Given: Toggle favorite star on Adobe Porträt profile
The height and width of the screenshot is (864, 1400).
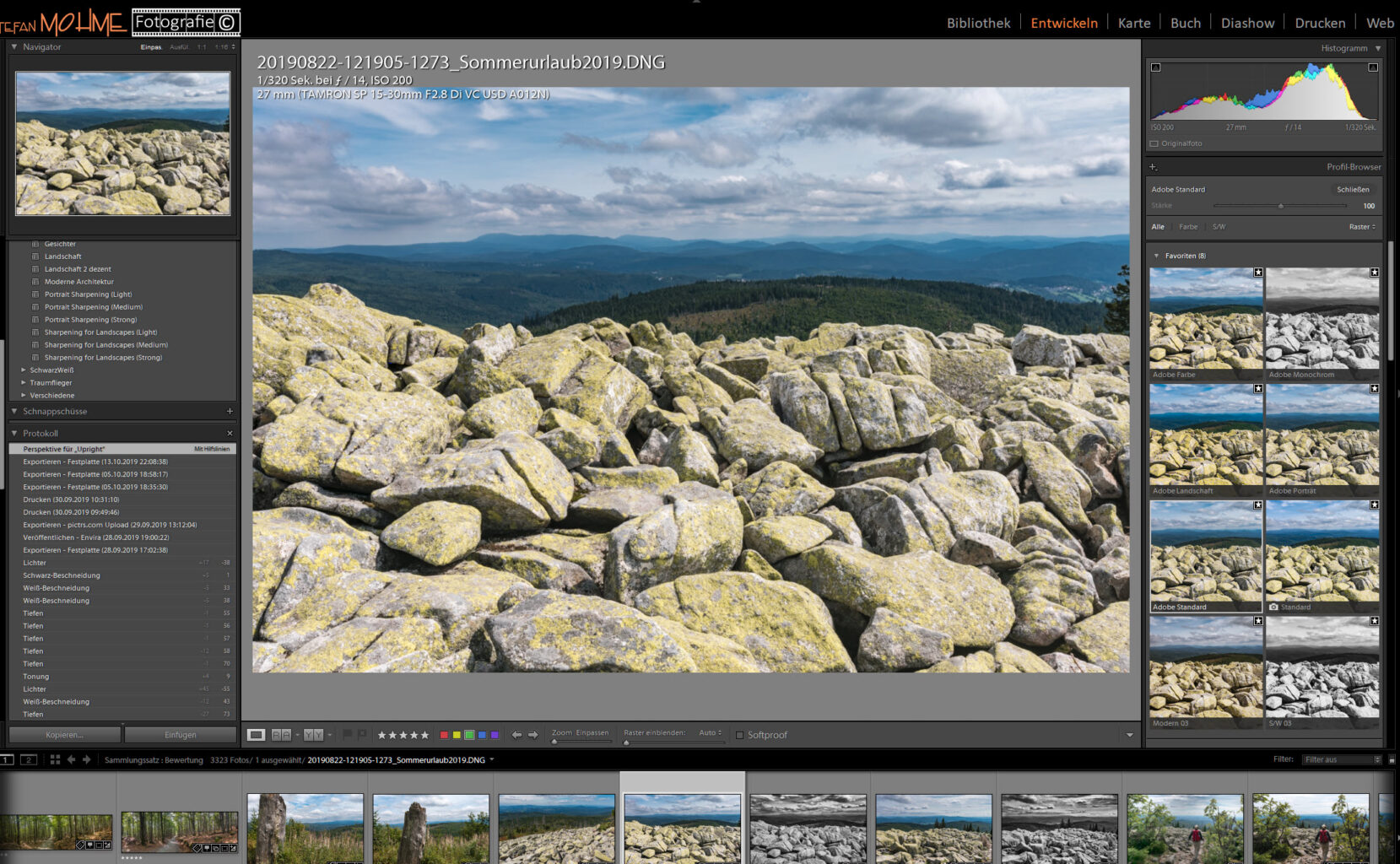Looking at the screenshot, I should click(1374, 389).
